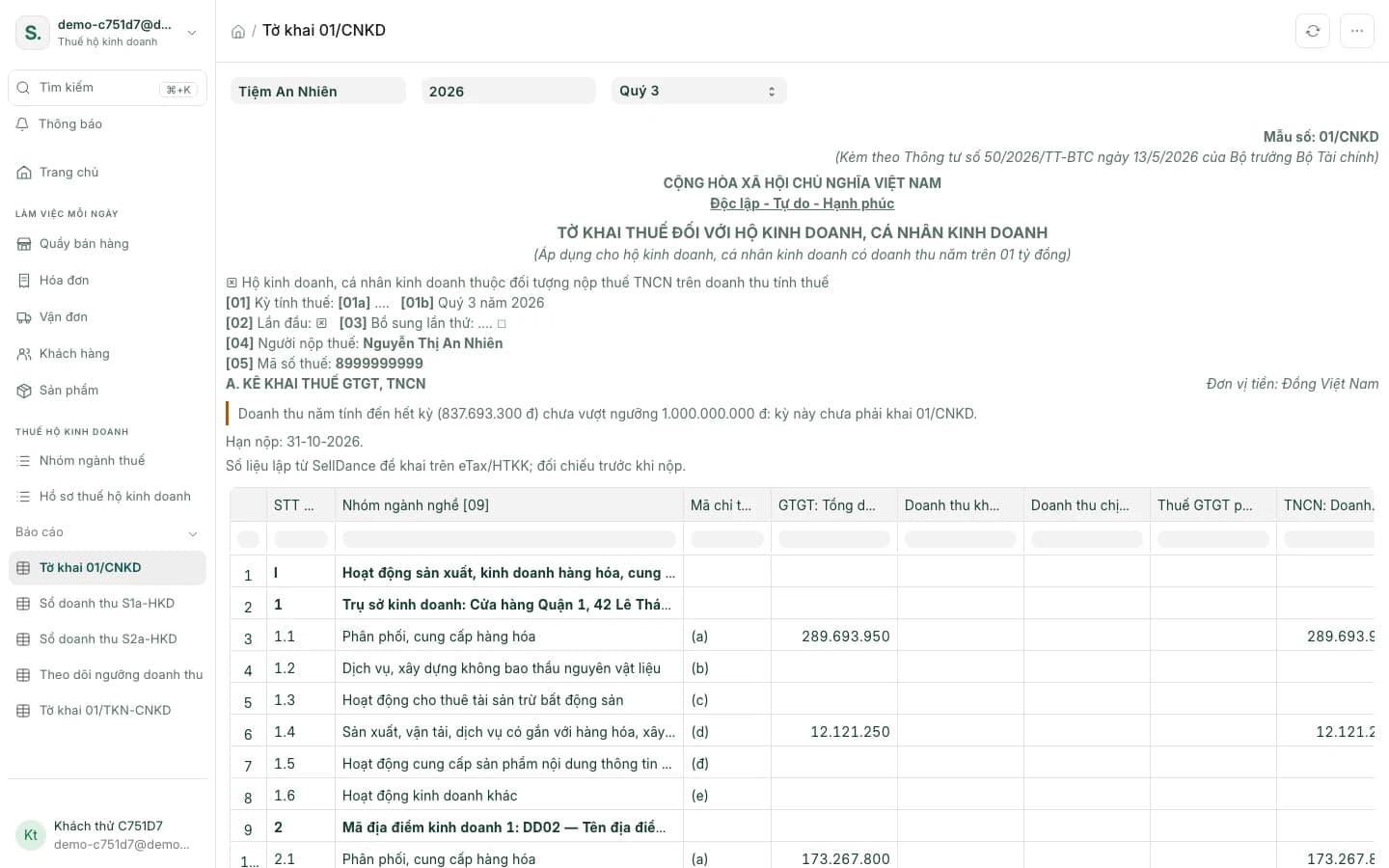Open Theo dõi ngưỡng doanh thu report

click(x=107, y=675)
